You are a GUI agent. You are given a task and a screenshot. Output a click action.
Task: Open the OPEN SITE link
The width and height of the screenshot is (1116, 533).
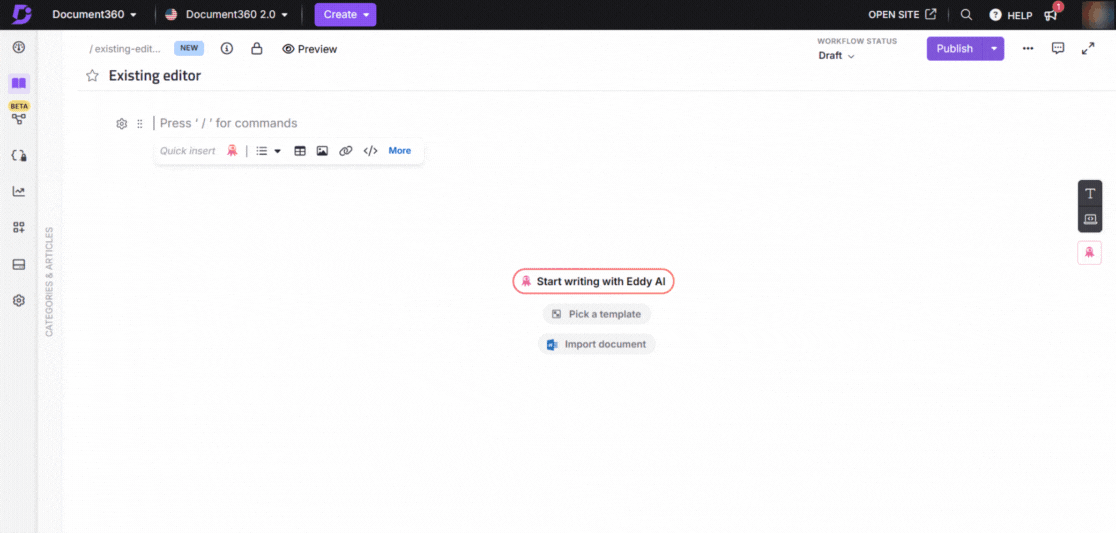[902, 14]
